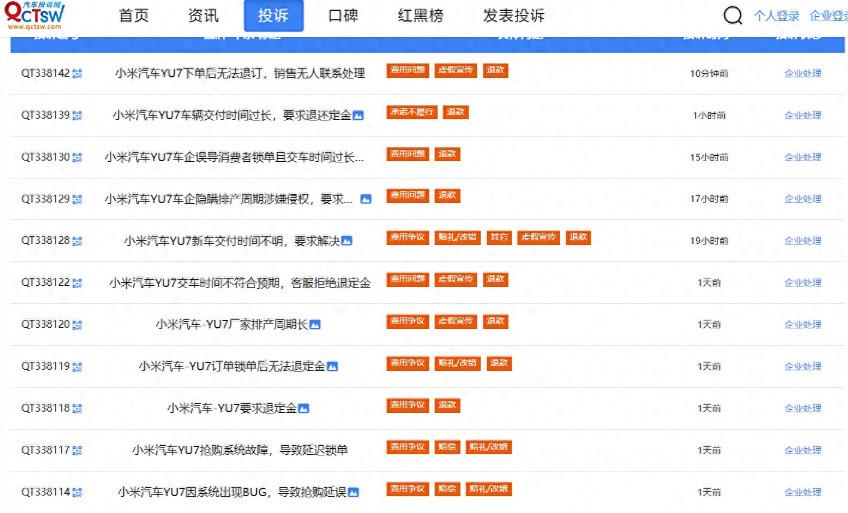
Task: Open complaint 交车时间不符合预期
Action: click(x=240, y=283)
